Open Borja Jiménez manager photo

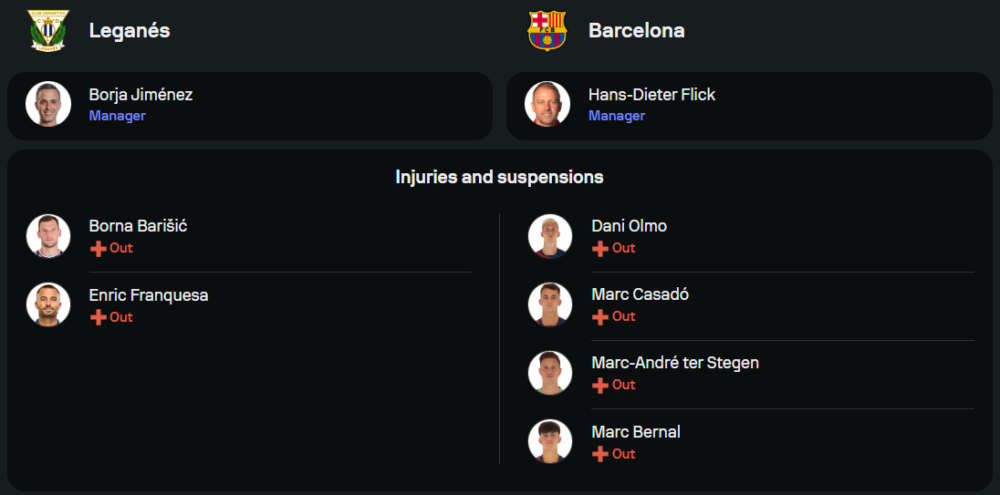(48, 104)
